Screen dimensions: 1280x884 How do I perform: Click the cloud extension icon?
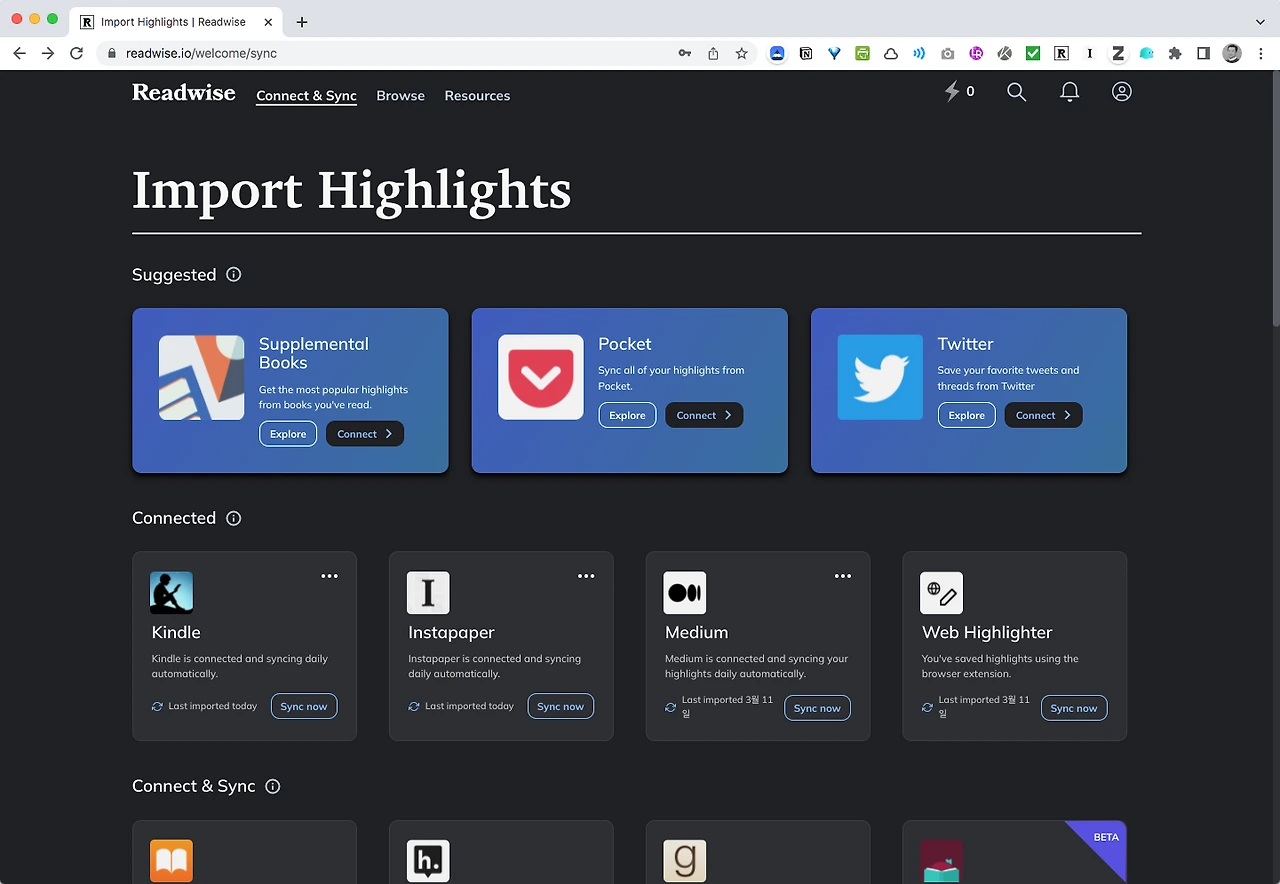coord(890,53)
